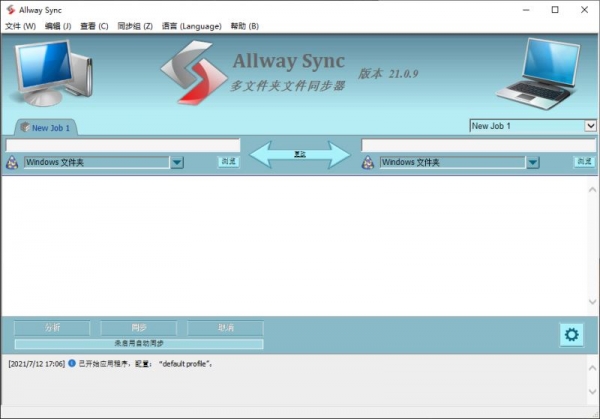Click the 未启用自动同步 status bar
The height and width of the screenshot is (419, 600).
click(139, 344)
